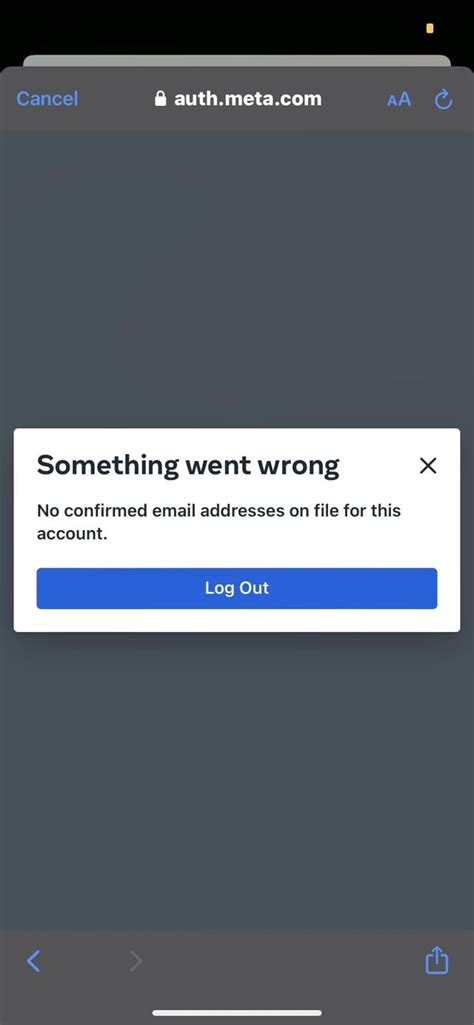The height and width of the screenshot is (1025, 474).
Task: Click the blue Log Out button
Action: point(237,588)
